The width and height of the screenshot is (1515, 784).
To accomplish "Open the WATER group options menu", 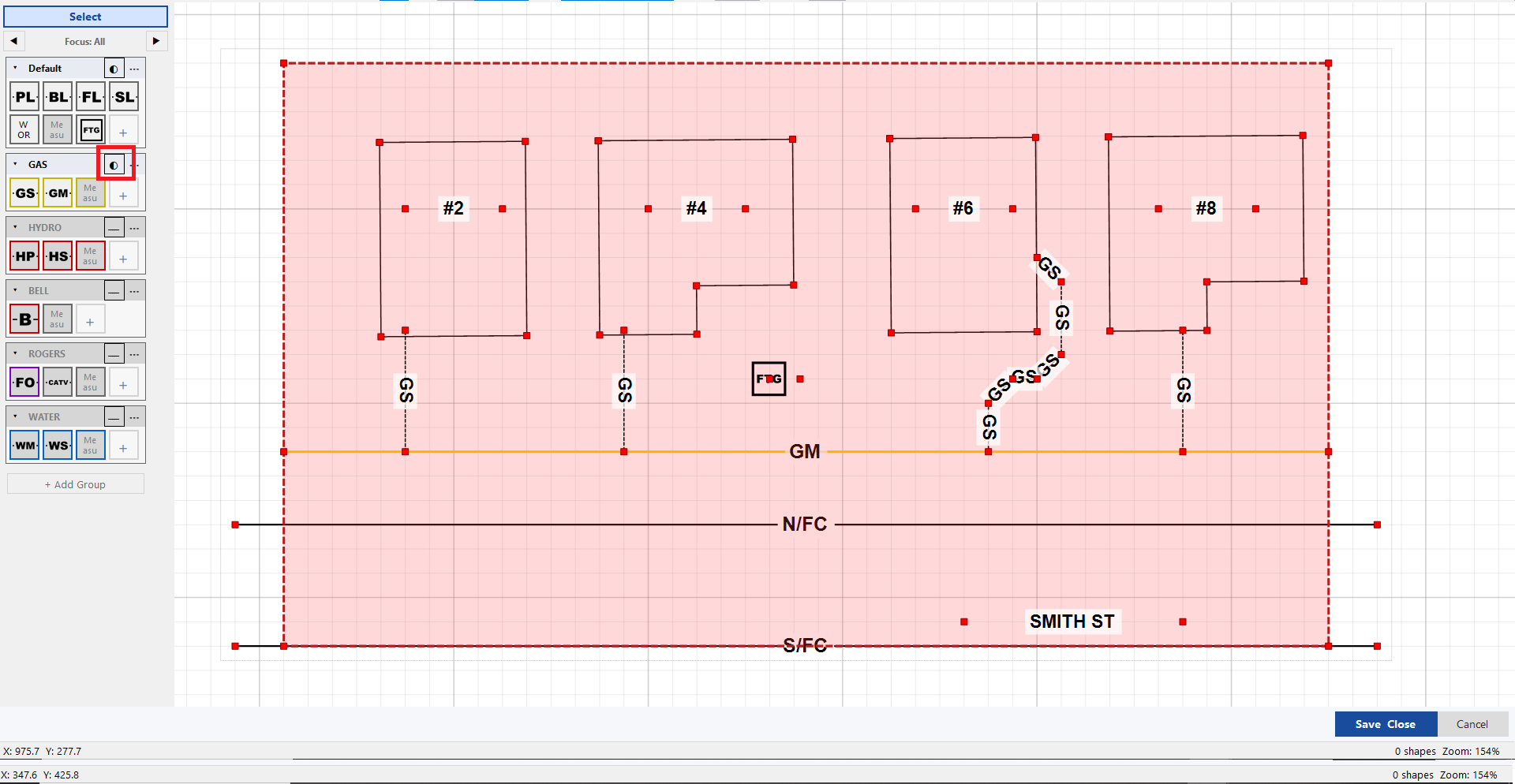I will (135, 417).
